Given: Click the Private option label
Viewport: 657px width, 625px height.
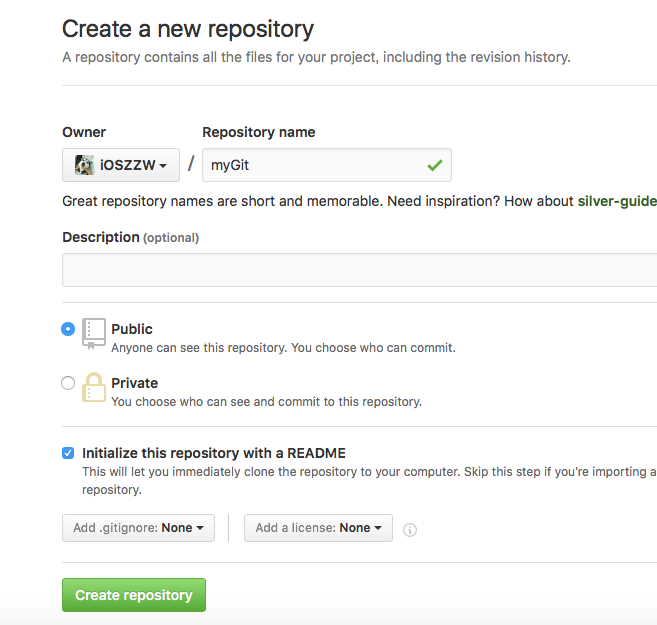Looking at the screenshot, I should 135,383.
